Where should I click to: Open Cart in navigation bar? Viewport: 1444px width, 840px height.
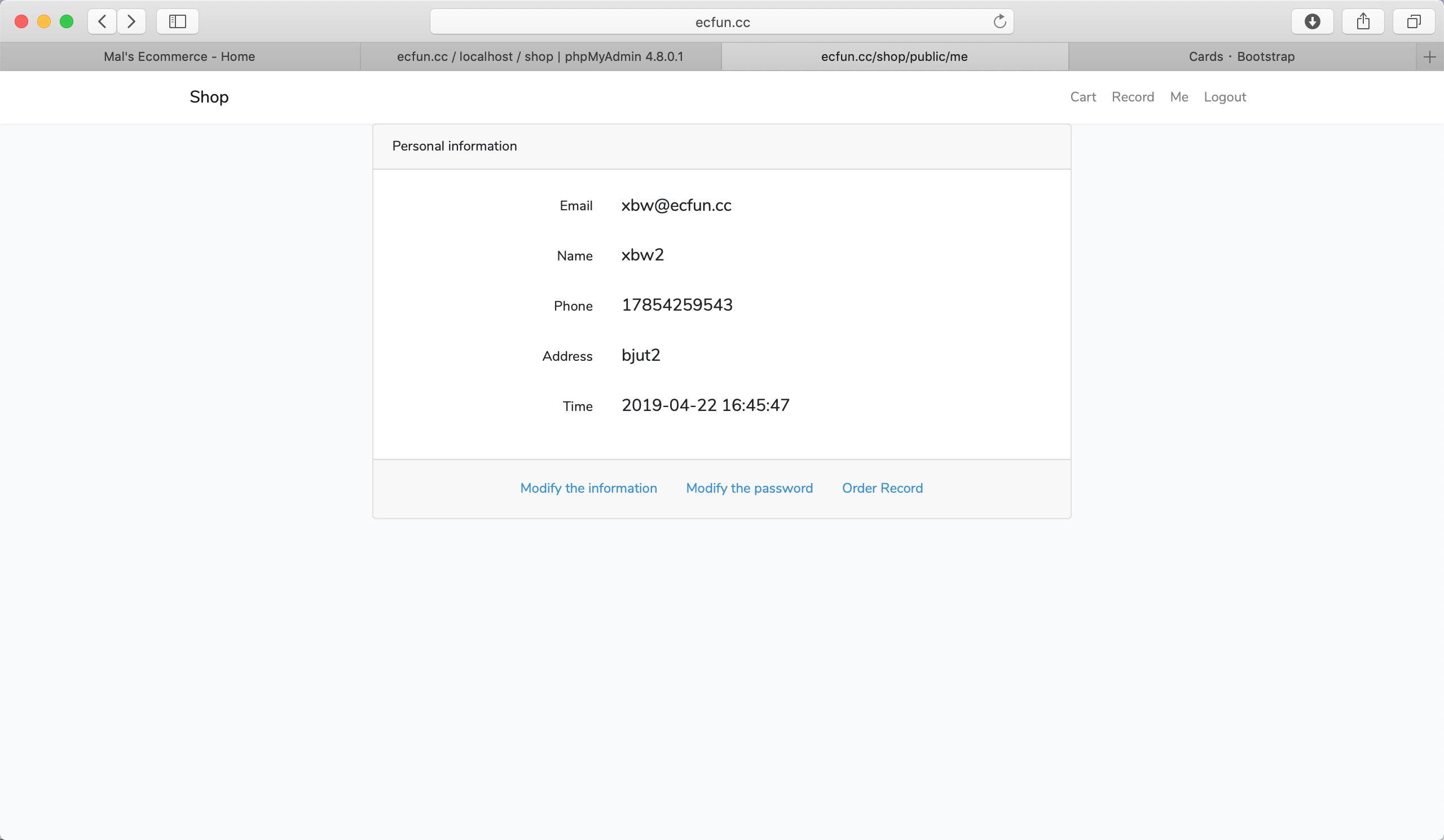(x=1082, y=97)
